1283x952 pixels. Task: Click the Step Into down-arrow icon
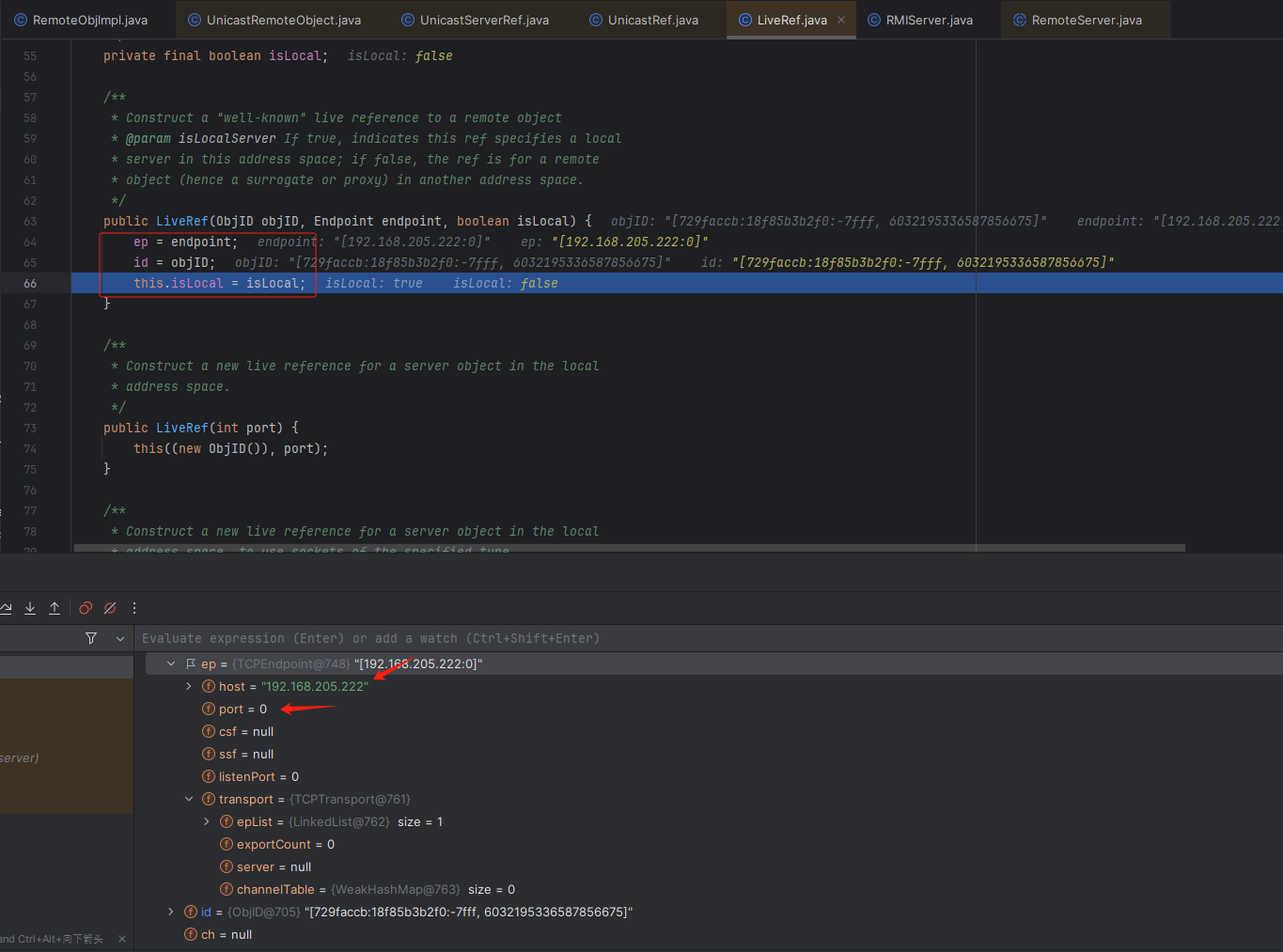(x=30, y=608)
